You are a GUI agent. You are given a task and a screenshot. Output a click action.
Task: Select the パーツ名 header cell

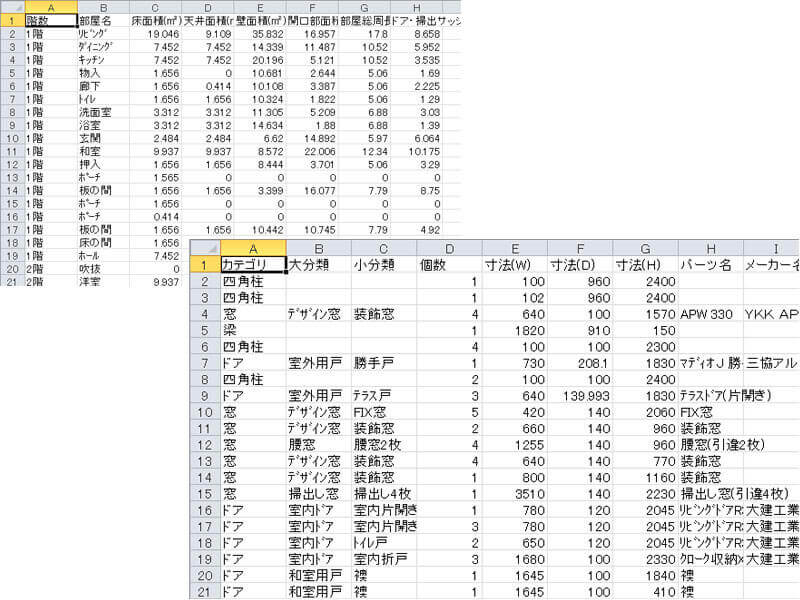[x=710, y=265]
